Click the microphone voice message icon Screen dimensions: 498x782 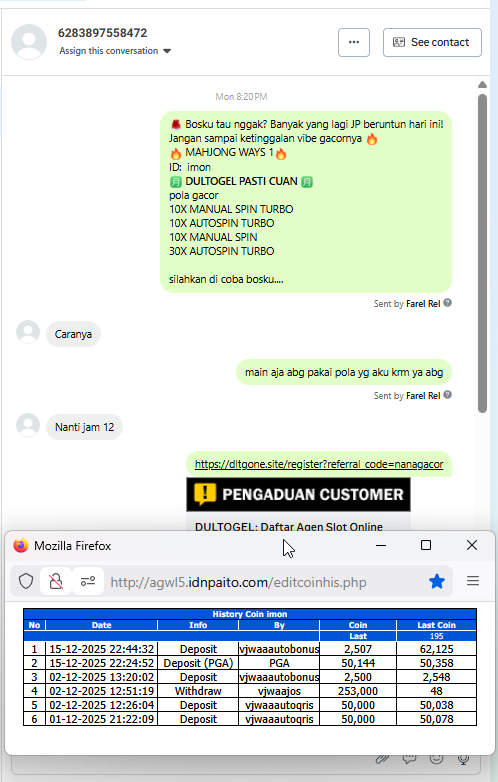[464, 759]
